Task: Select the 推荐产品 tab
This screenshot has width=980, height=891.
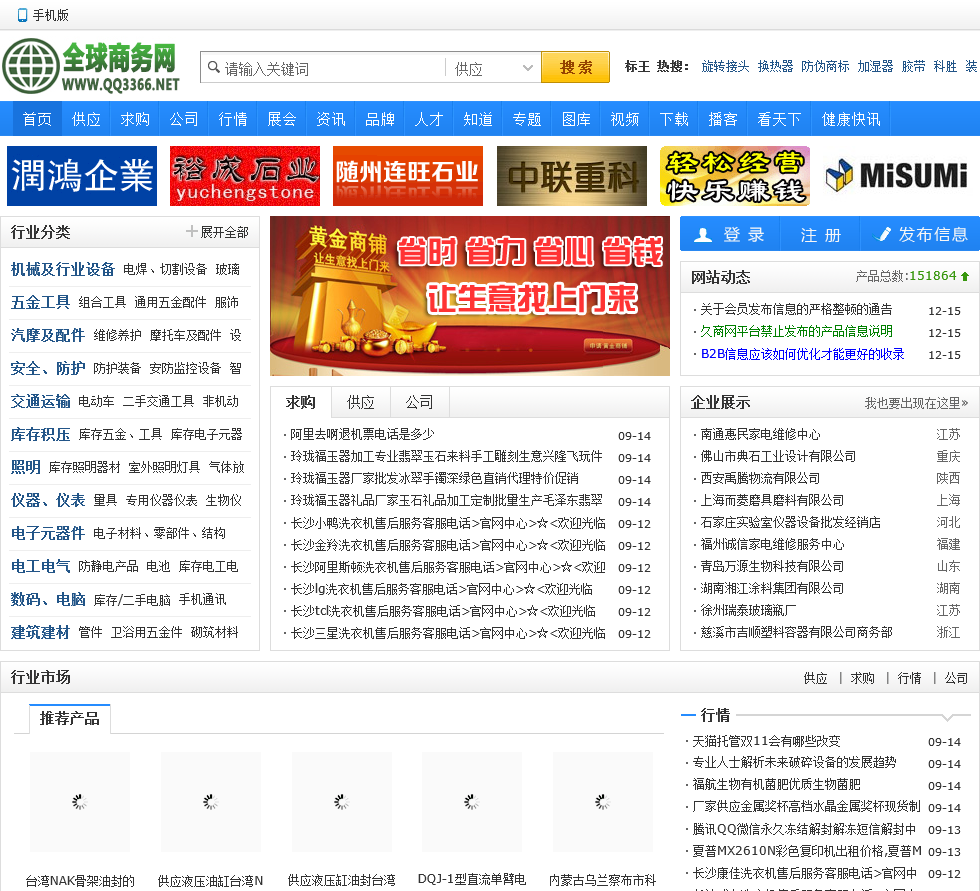Action: [69, 719]
